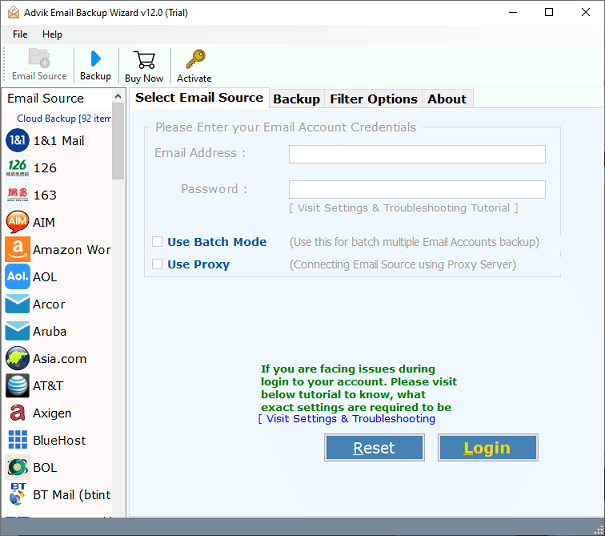Pick AT&T from the email sources

[x=48, y=386]
